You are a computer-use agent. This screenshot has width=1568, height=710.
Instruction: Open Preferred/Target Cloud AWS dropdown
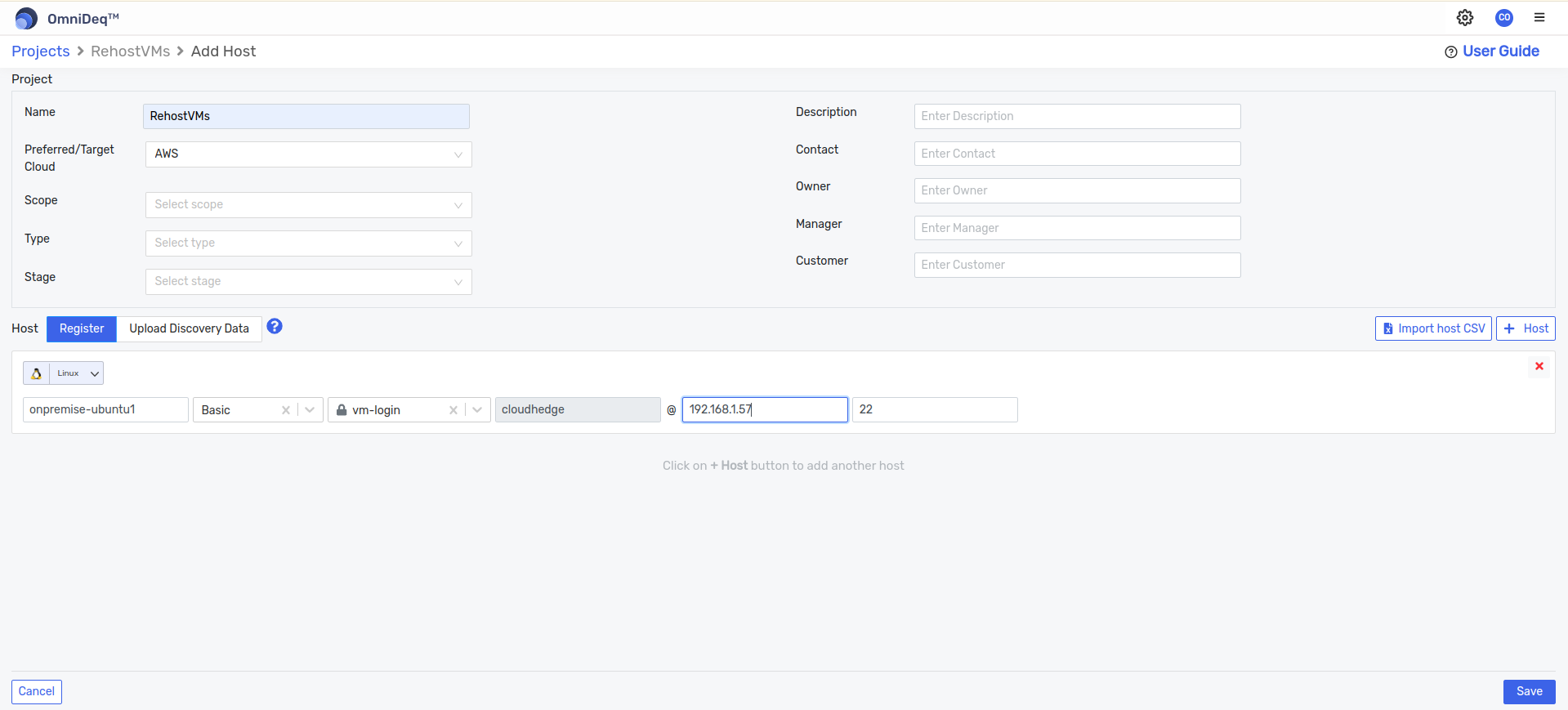click(309, 154)
